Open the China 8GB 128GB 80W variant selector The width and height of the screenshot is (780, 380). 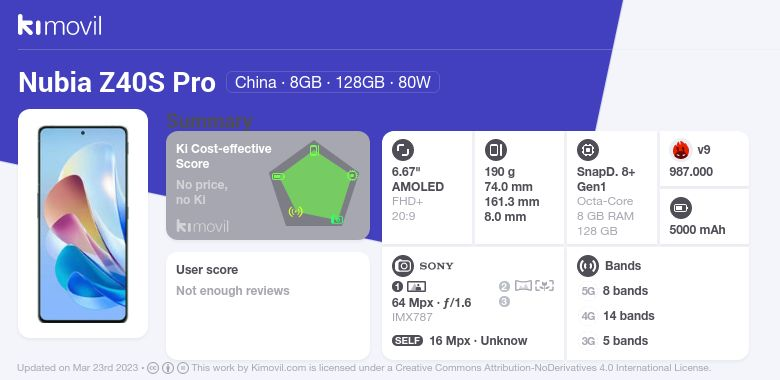click(333, 82)
